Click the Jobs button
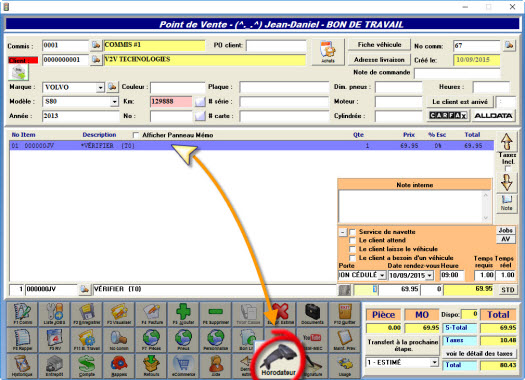Screen dimensions: 525x380 [506, 230]
